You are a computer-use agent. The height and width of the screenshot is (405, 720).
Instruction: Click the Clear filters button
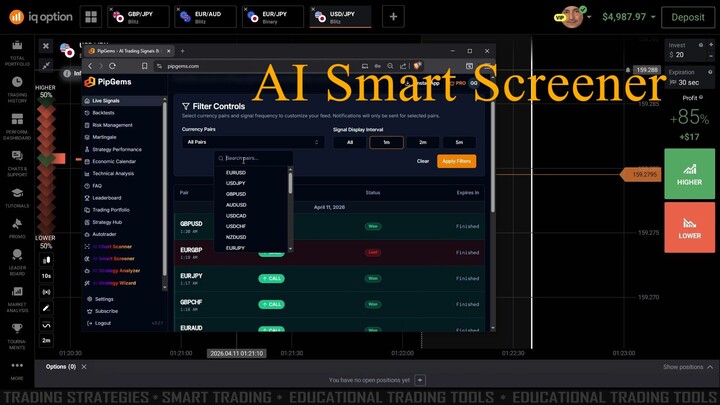423,161
